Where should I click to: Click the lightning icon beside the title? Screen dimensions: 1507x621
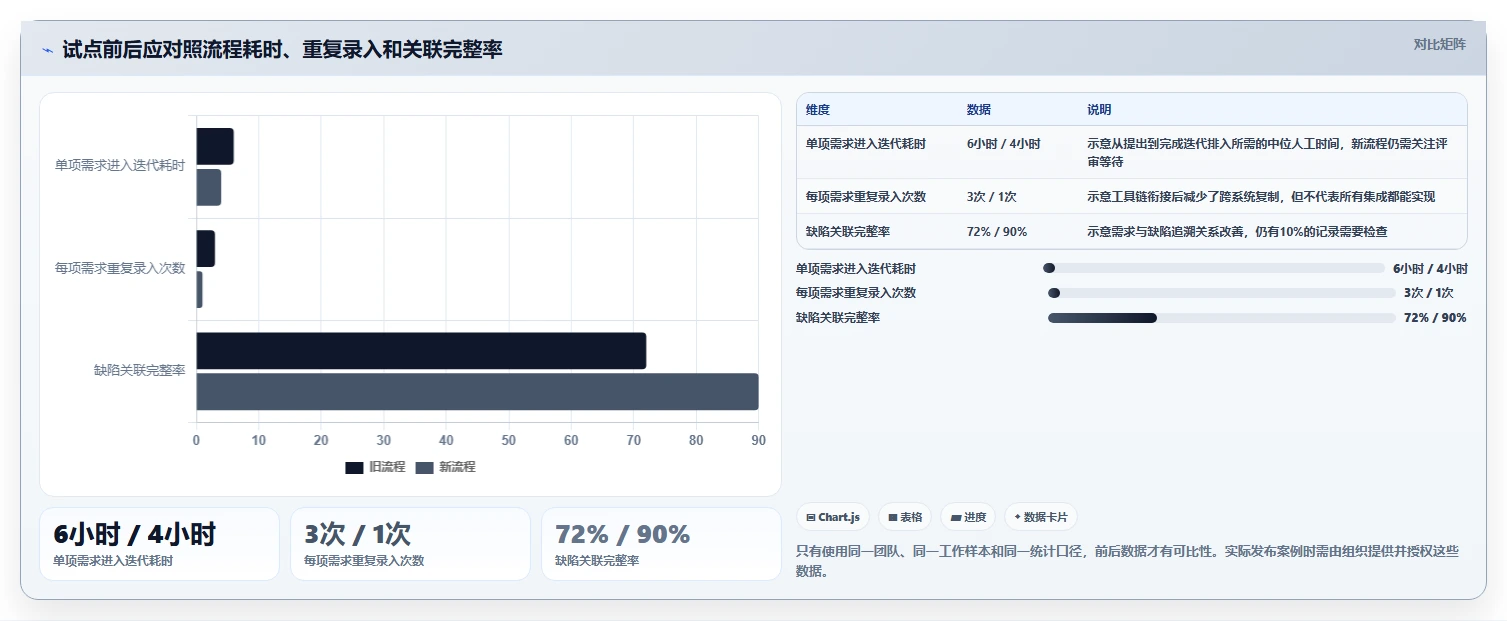coord(48,50)
